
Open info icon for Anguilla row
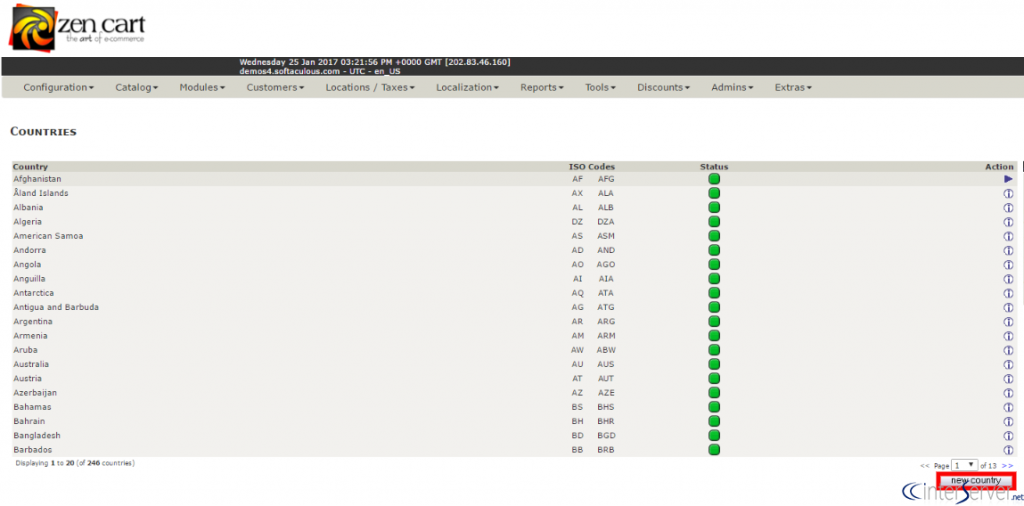click(x=1008, y=279)
